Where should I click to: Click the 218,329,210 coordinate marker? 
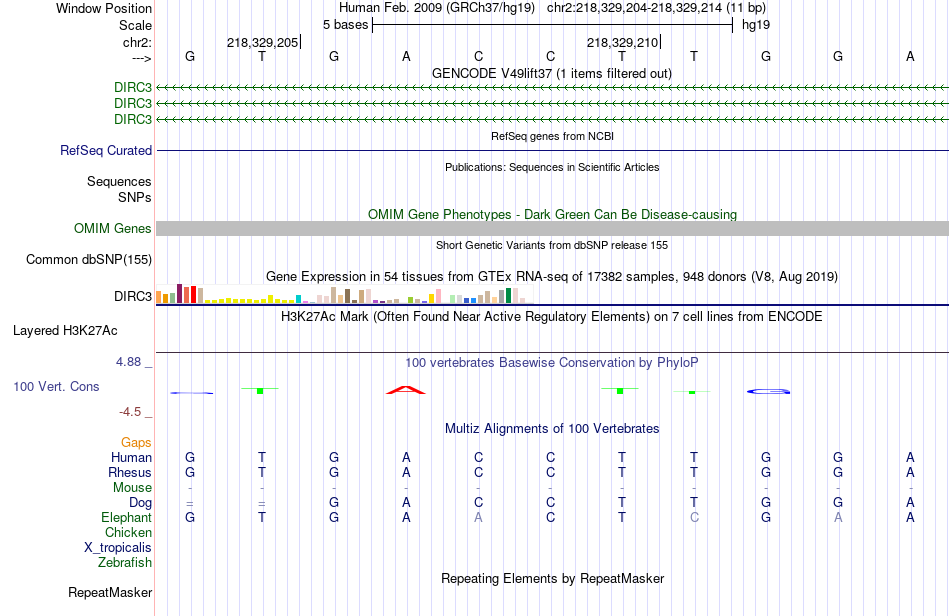(622, 42)
